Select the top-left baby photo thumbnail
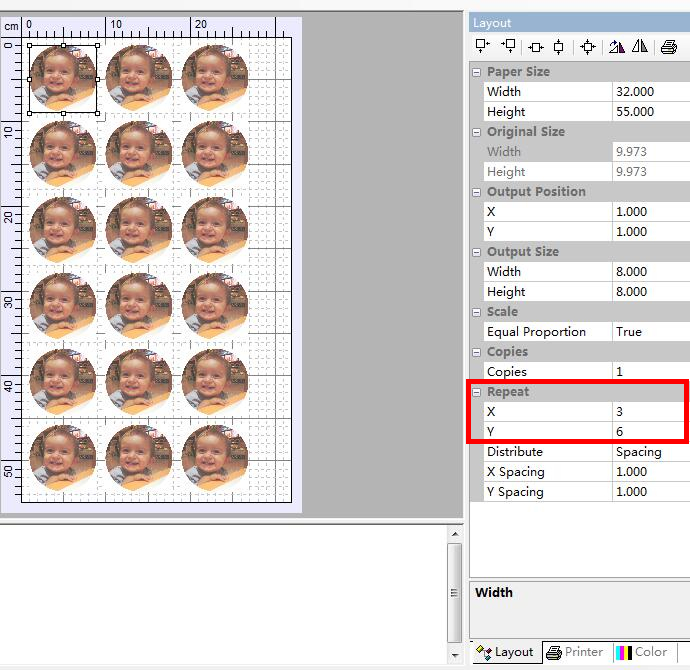The height and width of the screenshot is (670, 690). point(63,79)
